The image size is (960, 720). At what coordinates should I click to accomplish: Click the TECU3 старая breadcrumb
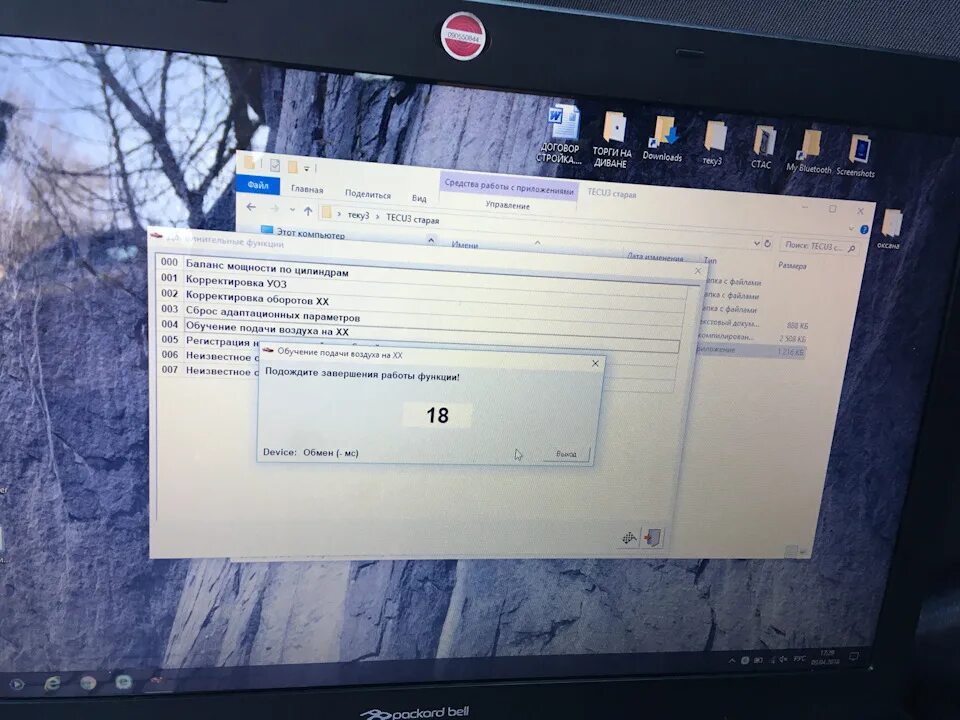[413, 219]
